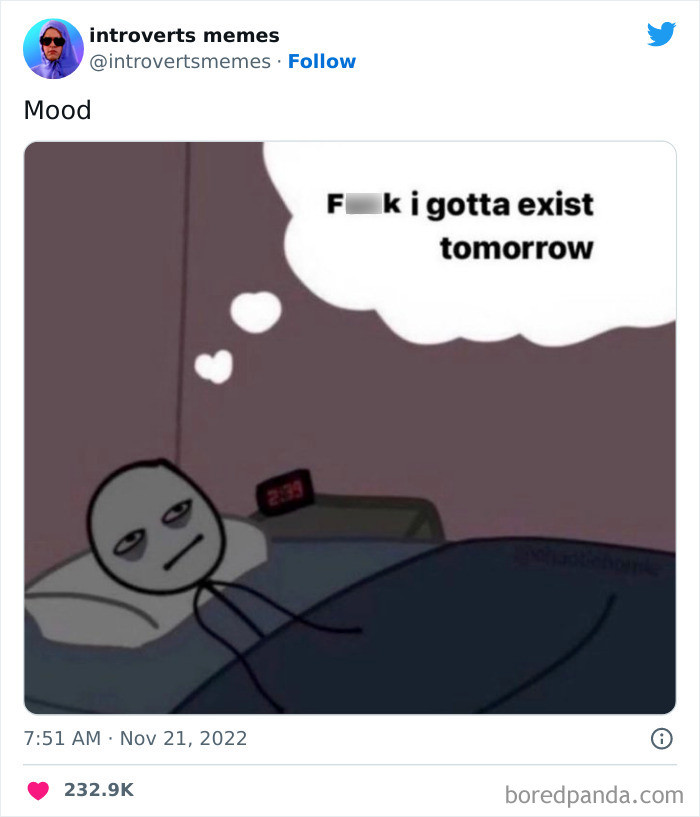This screenshot has height=817, width=700.
Task: Click the Twitter logo to view on Twitter
Action: tap(663, 33)
